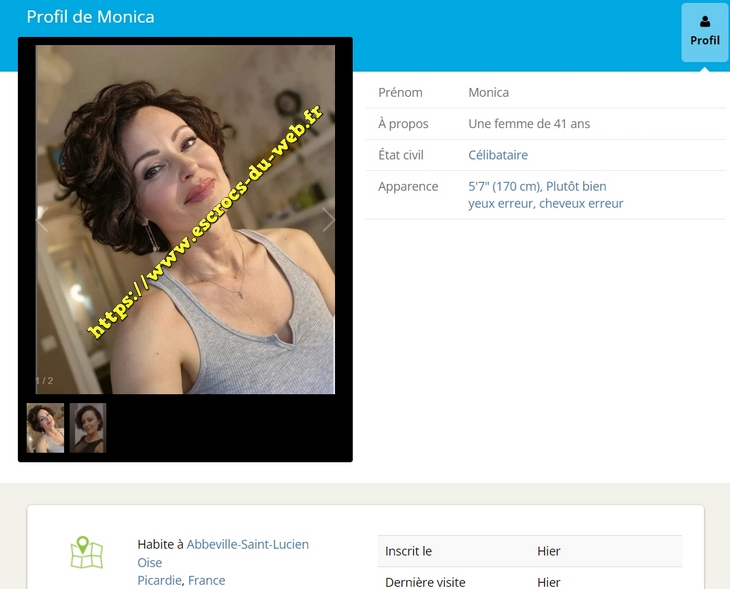This screenshot has width=730, height=589.
Task: Select the first photo thumbnail
Action: tap(45, 428)
